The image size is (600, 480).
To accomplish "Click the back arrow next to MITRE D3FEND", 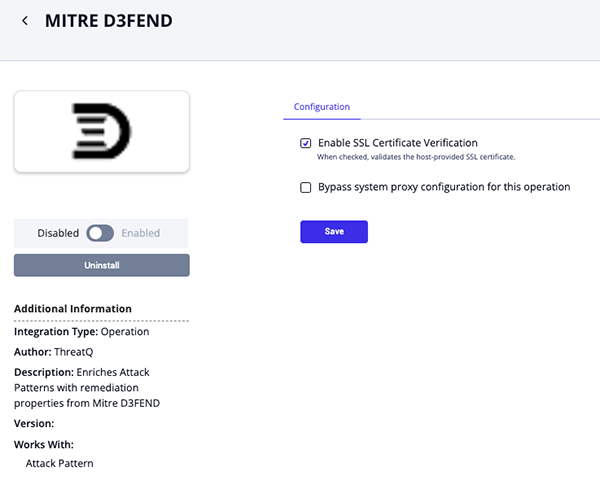I will pyautogui.click(x=25, y=21).
